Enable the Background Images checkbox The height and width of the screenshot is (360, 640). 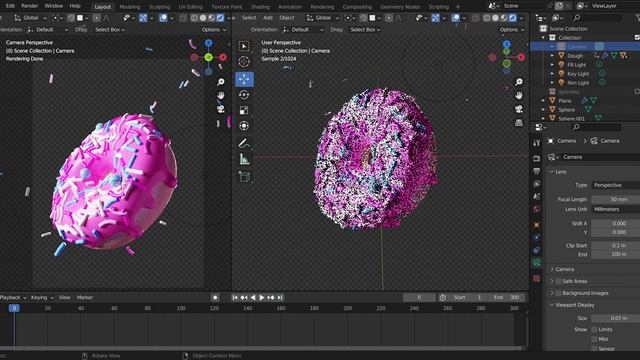click(558, 293)
